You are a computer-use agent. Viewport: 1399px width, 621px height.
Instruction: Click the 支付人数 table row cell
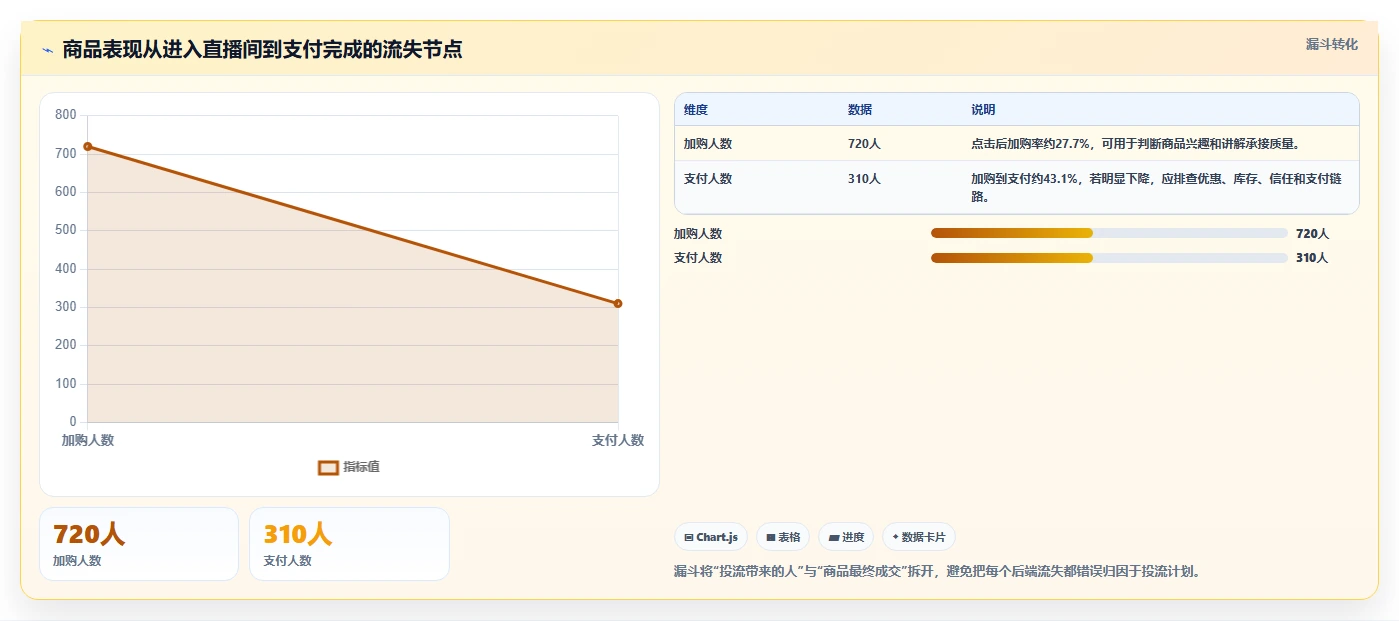pyautogui.click(x=708, y=179)
